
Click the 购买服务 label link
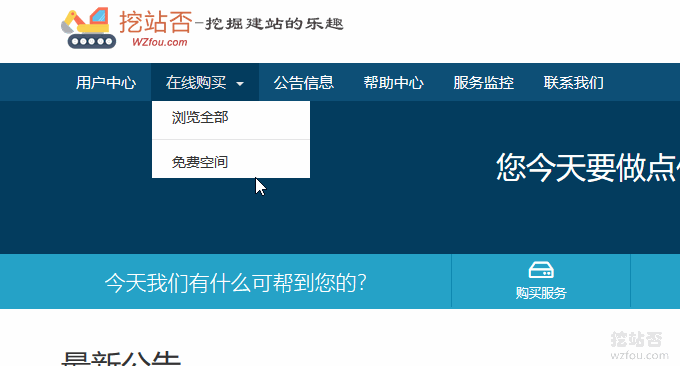coord(541,293)
